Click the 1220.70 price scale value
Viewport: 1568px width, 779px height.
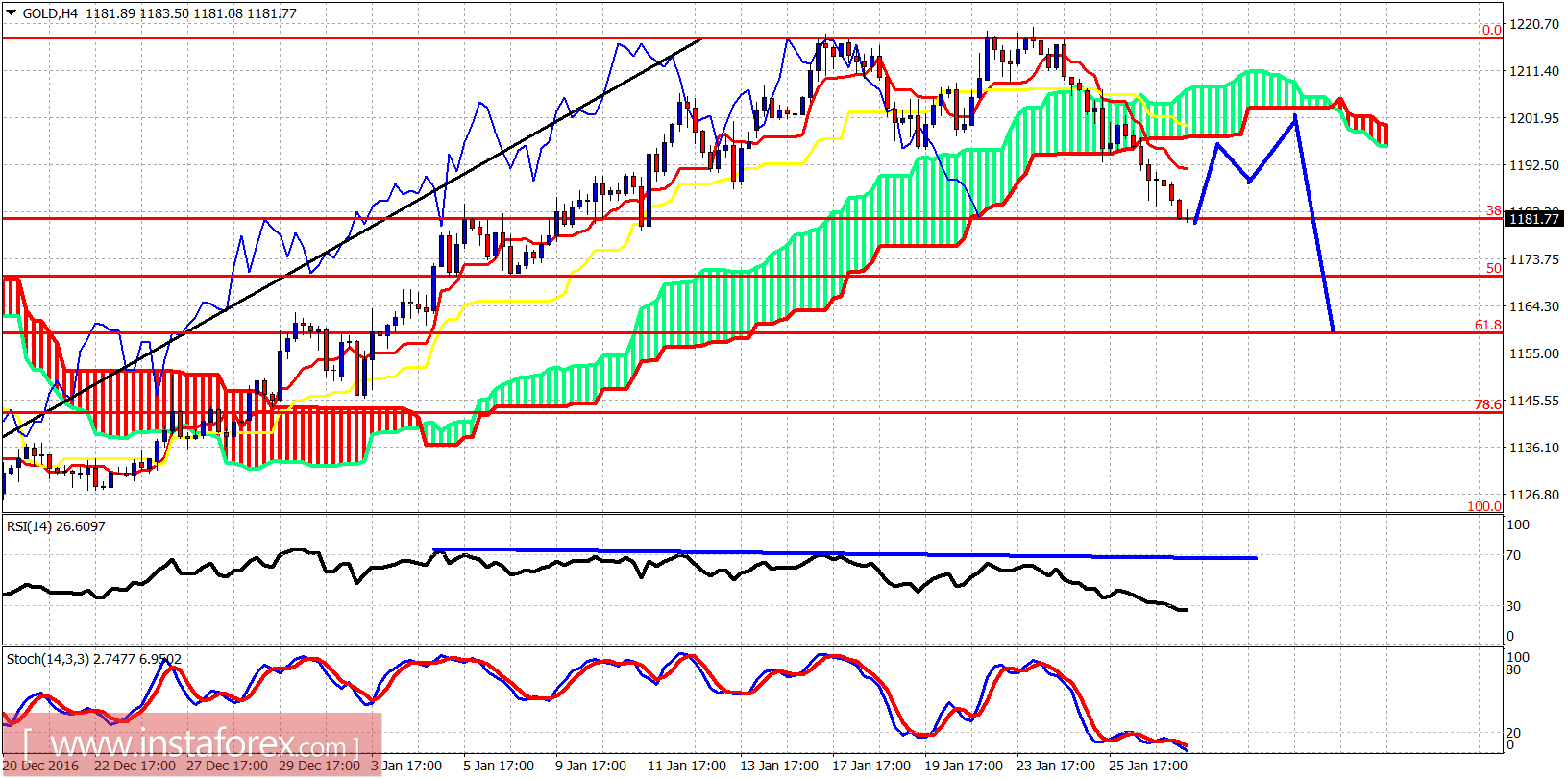tap(1534, 24)
